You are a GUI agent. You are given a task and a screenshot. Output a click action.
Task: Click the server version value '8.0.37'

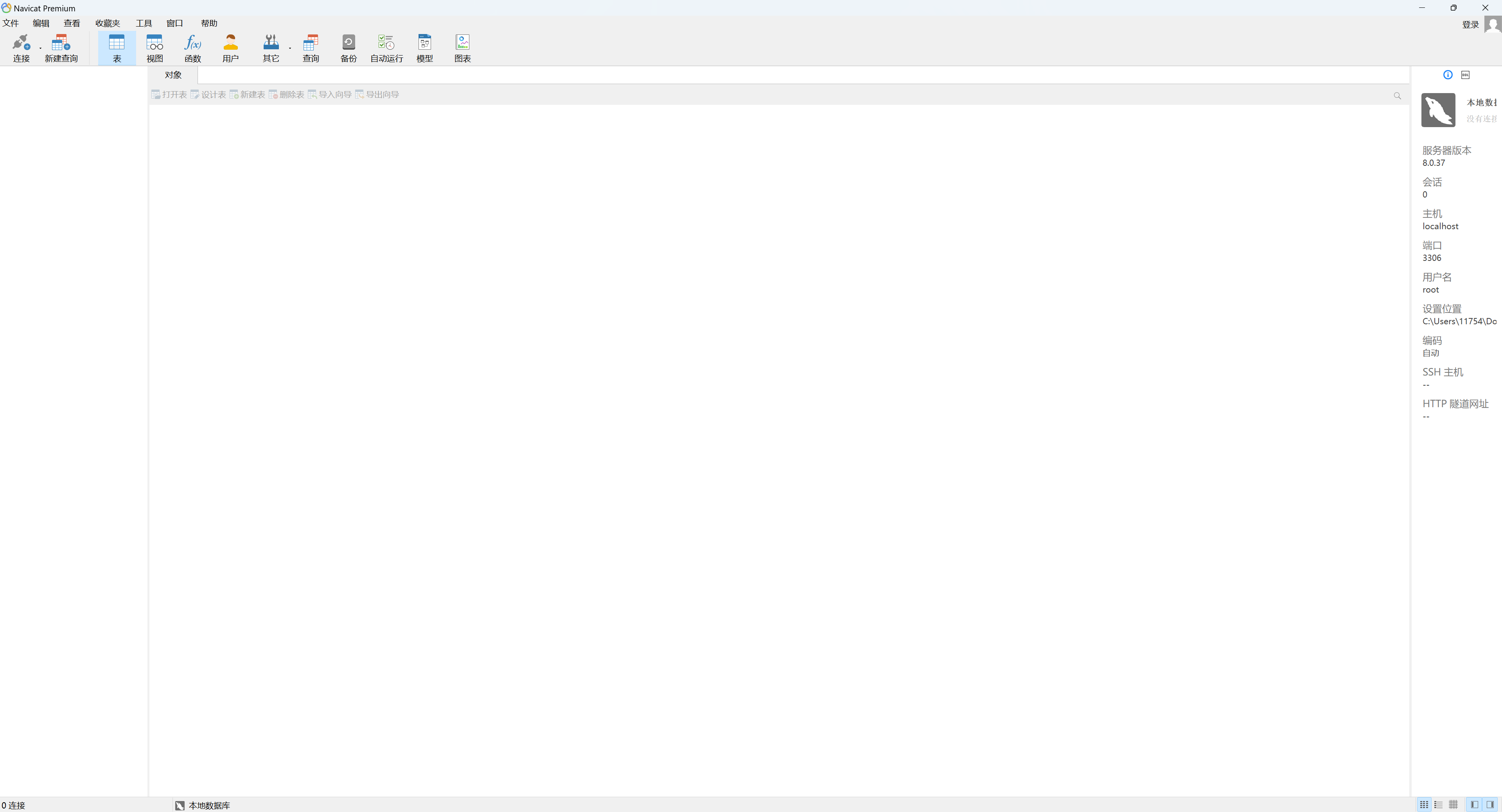click(x=1433, y=163)
